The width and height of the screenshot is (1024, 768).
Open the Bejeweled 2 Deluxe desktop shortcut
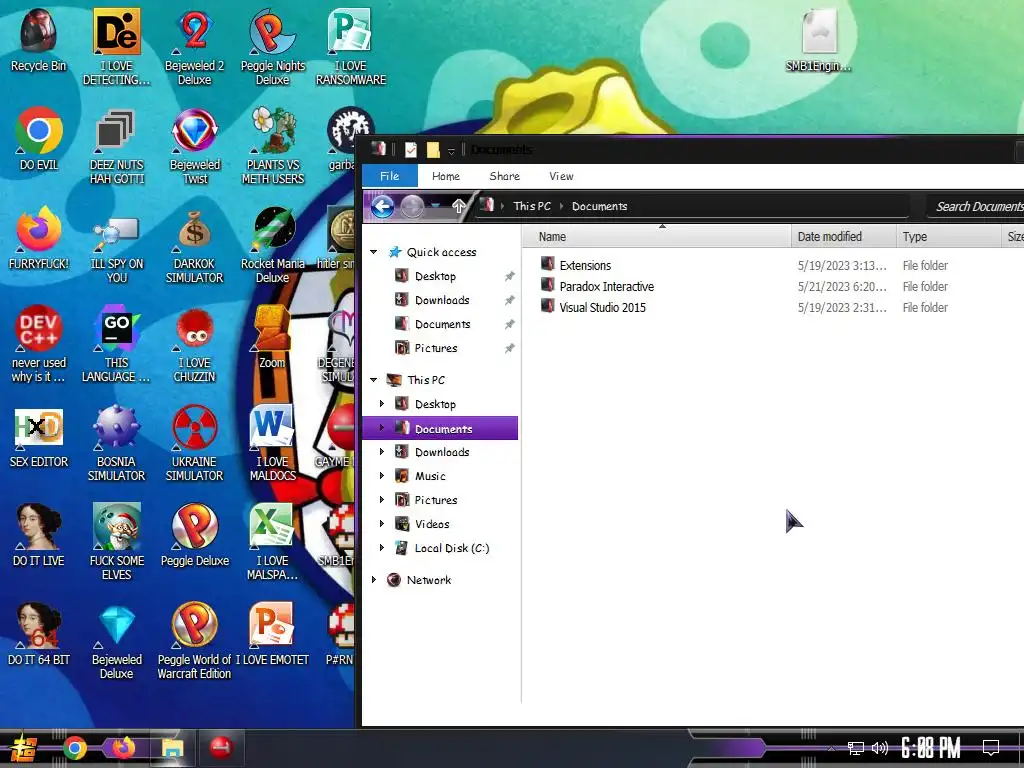[195, 47]
